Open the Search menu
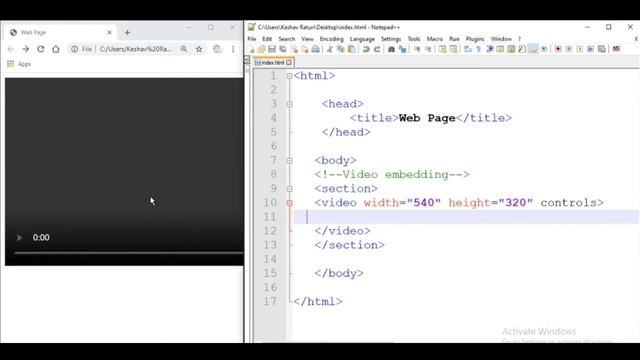640x360 pixels. (x=287, y=39)
